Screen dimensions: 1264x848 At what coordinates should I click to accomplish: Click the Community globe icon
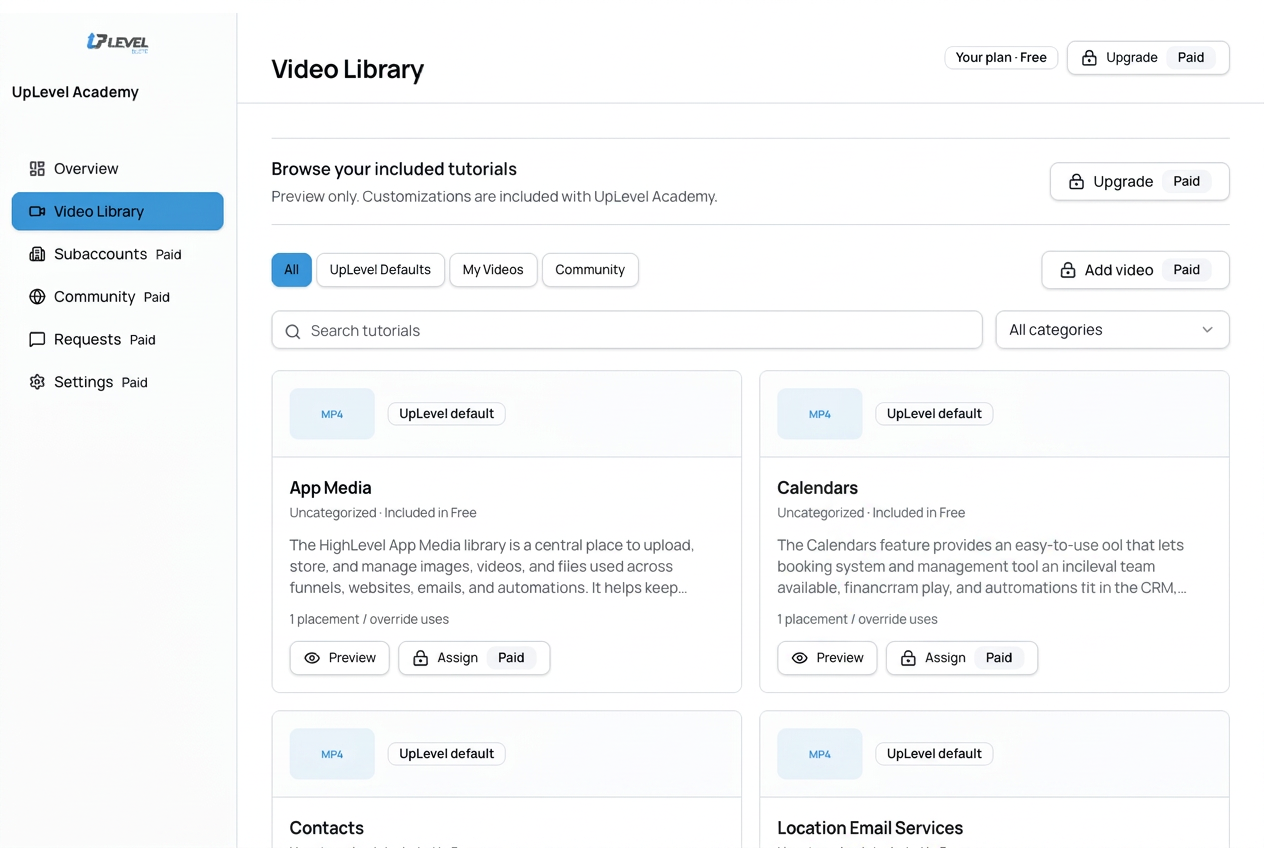click(37, 297)
